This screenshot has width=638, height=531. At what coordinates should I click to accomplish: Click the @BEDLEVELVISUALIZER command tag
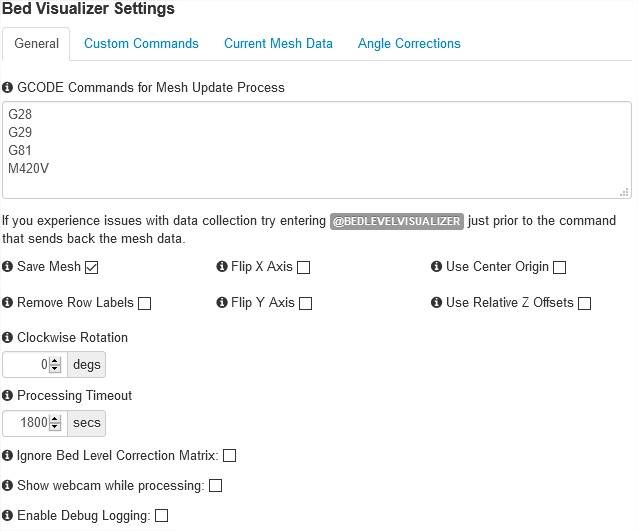(397, 221)
